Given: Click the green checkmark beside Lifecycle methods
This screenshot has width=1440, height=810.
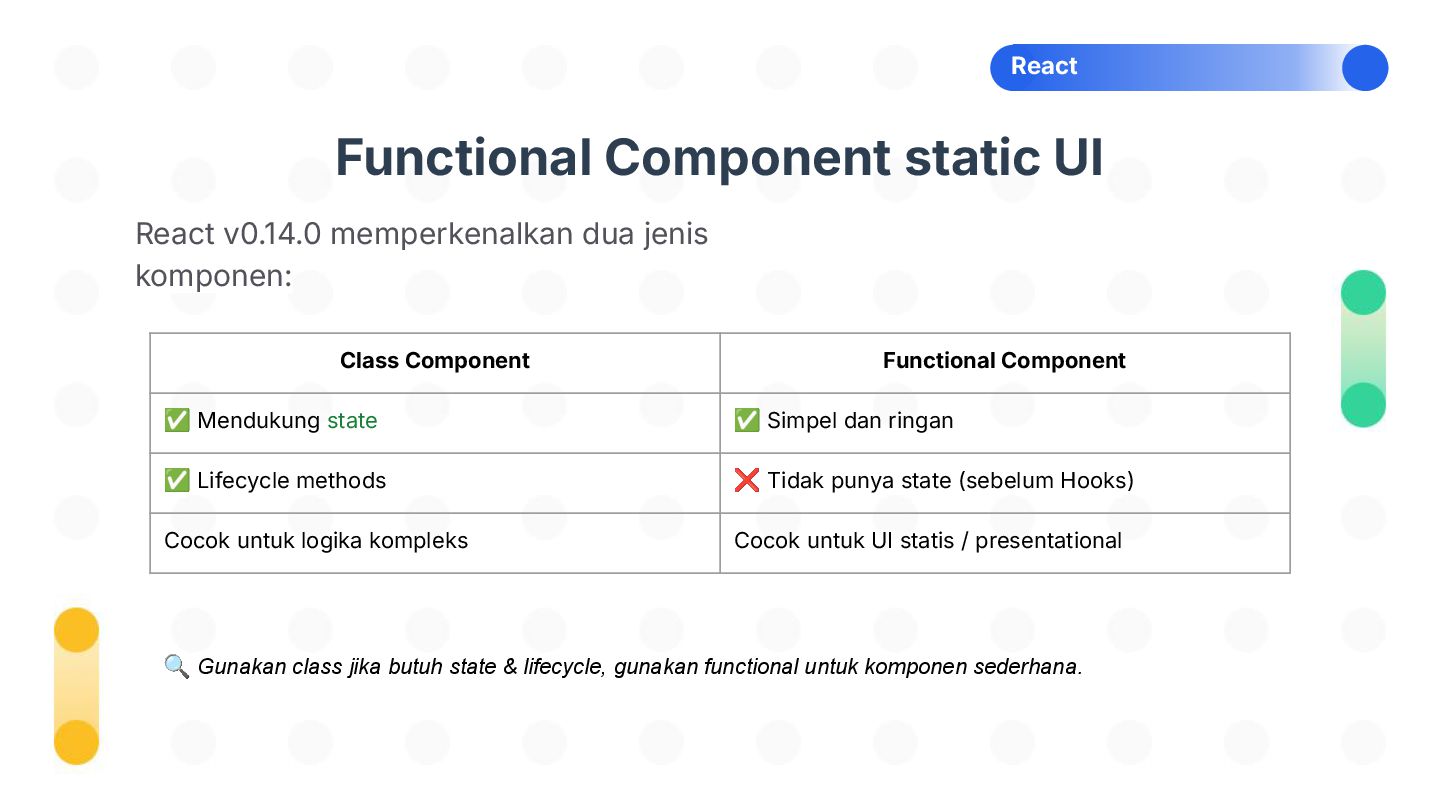Looking at the screenshot, I should pos(177,481).
